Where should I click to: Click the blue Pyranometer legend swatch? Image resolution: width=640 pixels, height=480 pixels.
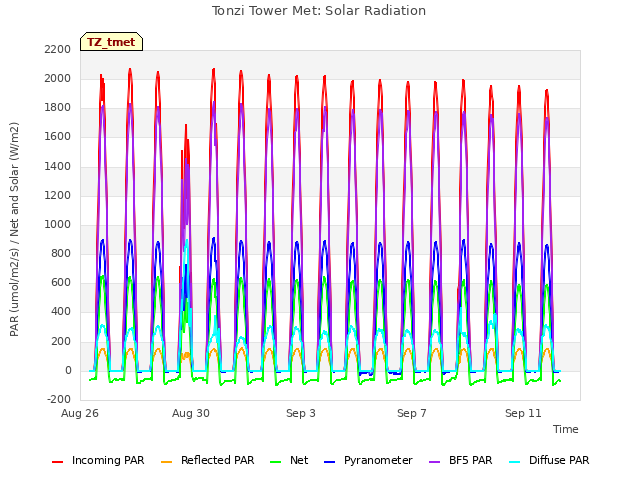coord(329,462)
